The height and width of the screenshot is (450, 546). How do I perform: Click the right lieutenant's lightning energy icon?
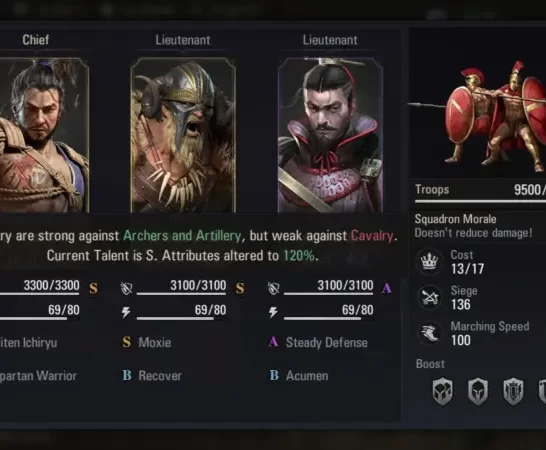coord(273,312)
